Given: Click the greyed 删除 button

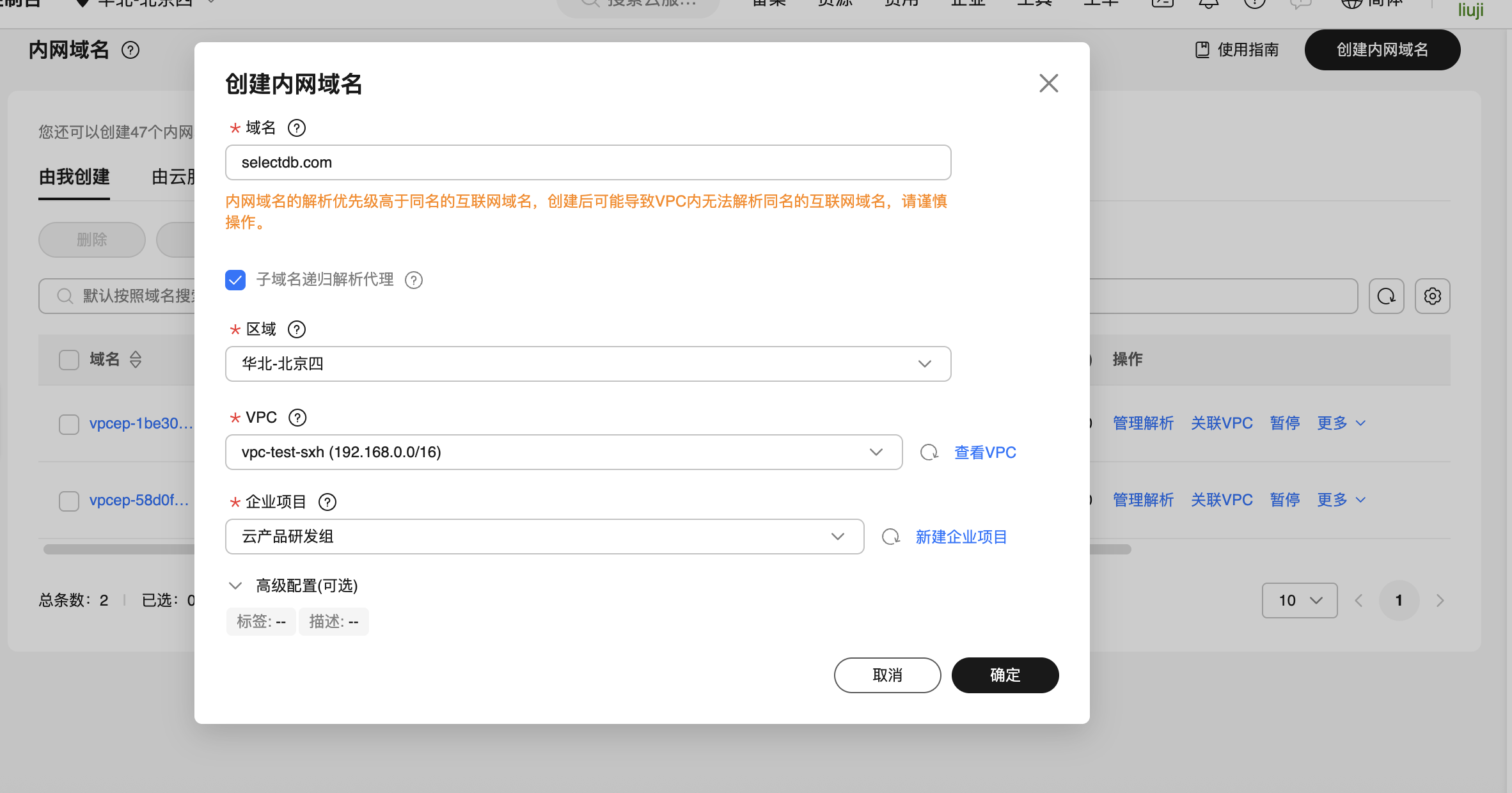Looking at the screenshot, I should coord(92,240).
